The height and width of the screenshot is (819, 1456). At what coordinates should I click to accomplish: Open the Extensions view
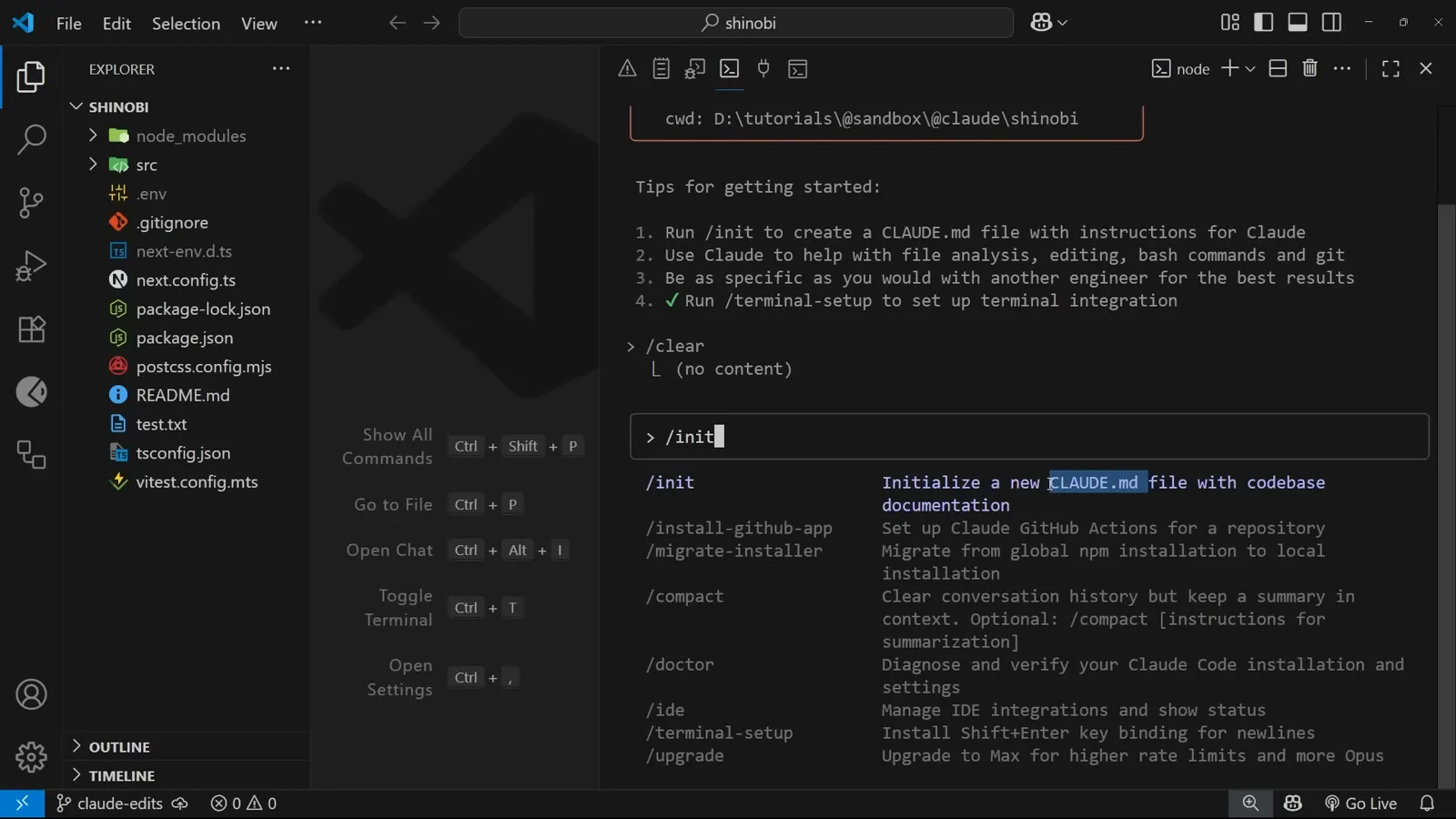tap(31, 329)
